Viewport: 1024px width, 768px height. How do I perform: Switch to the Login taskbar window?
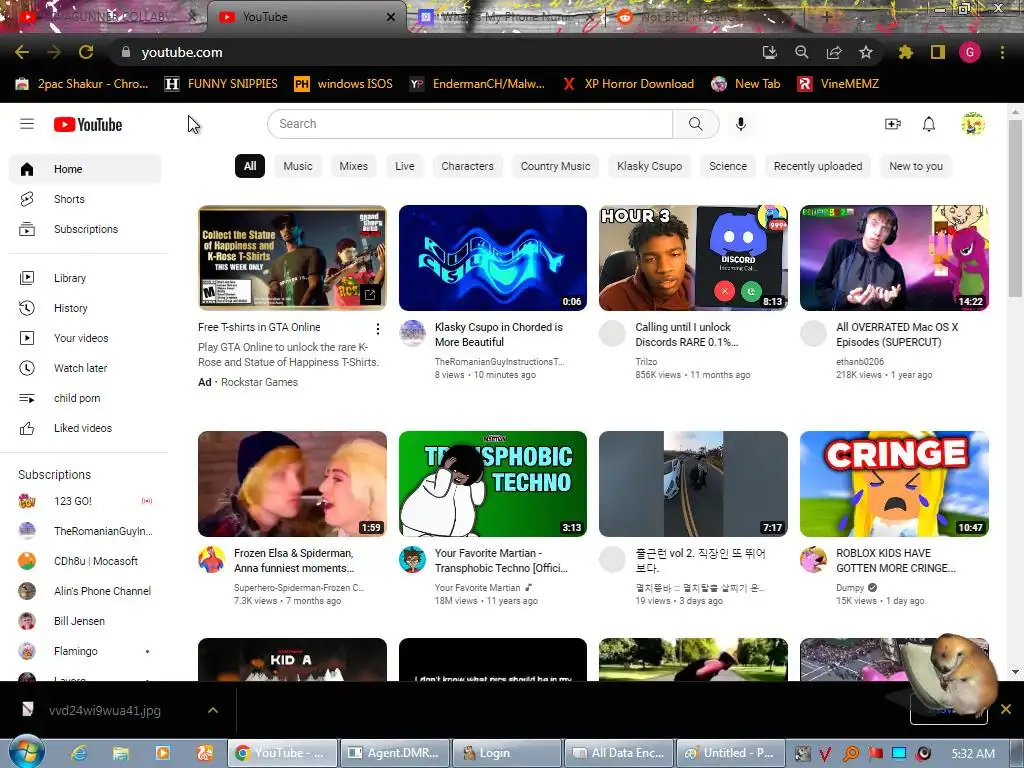(507, 753)
